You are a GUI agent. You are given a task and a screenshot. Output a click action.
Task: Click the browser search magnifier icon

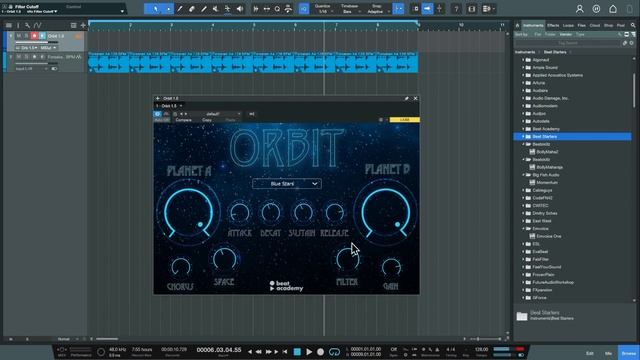tap(633, 25)
